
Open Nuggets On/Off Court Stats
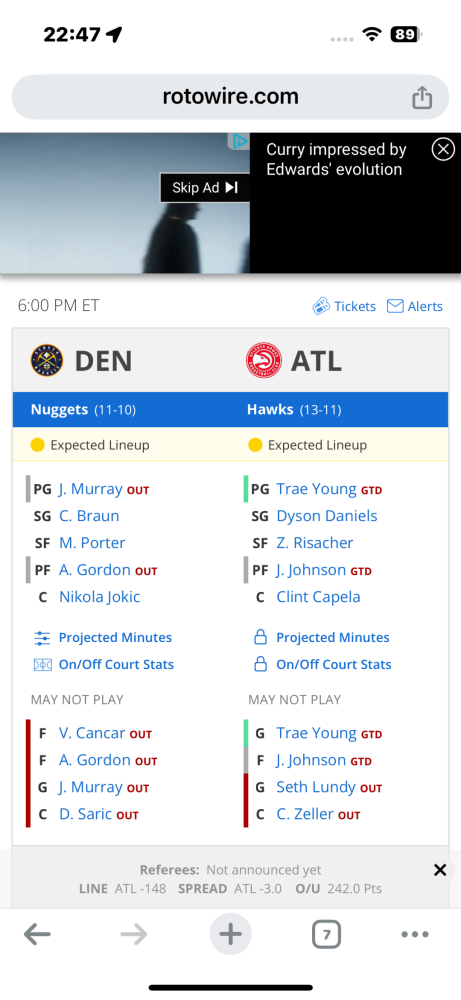103,665
